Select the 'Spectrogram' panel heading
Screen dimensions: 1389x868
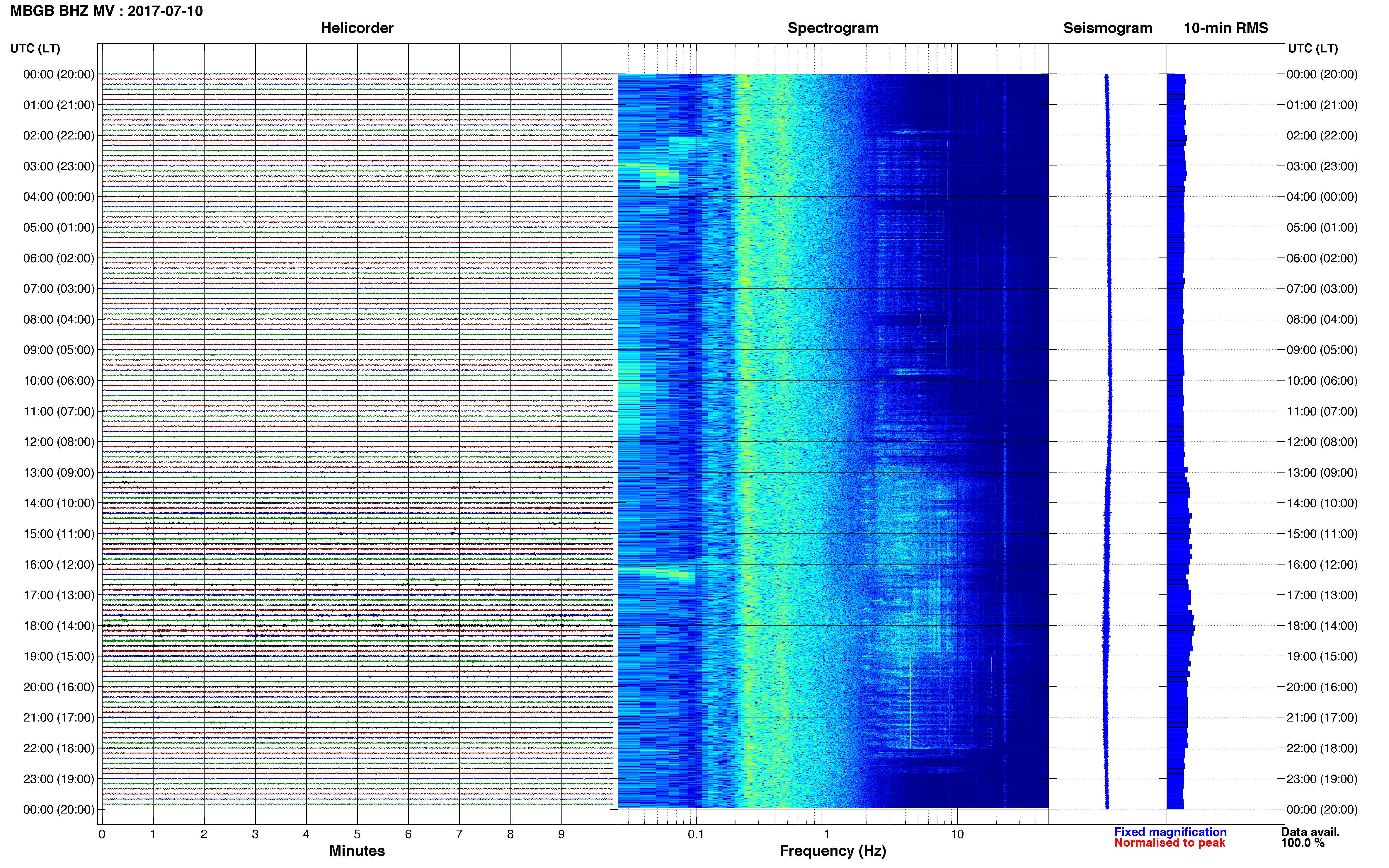tap(833, 28)
